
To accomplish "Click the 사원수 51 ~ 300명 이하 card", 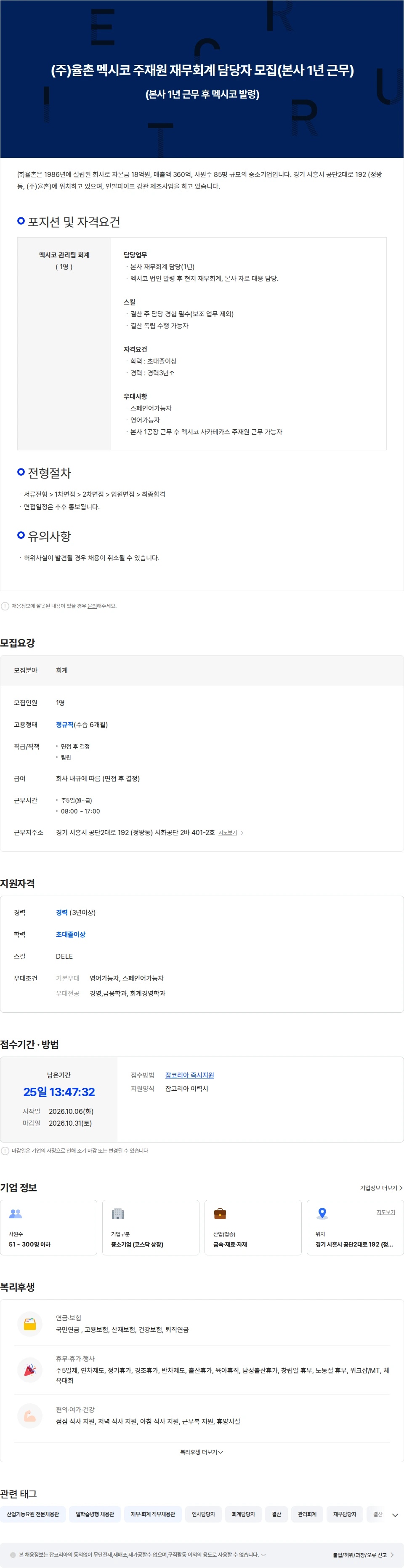I will (49, 1227).
